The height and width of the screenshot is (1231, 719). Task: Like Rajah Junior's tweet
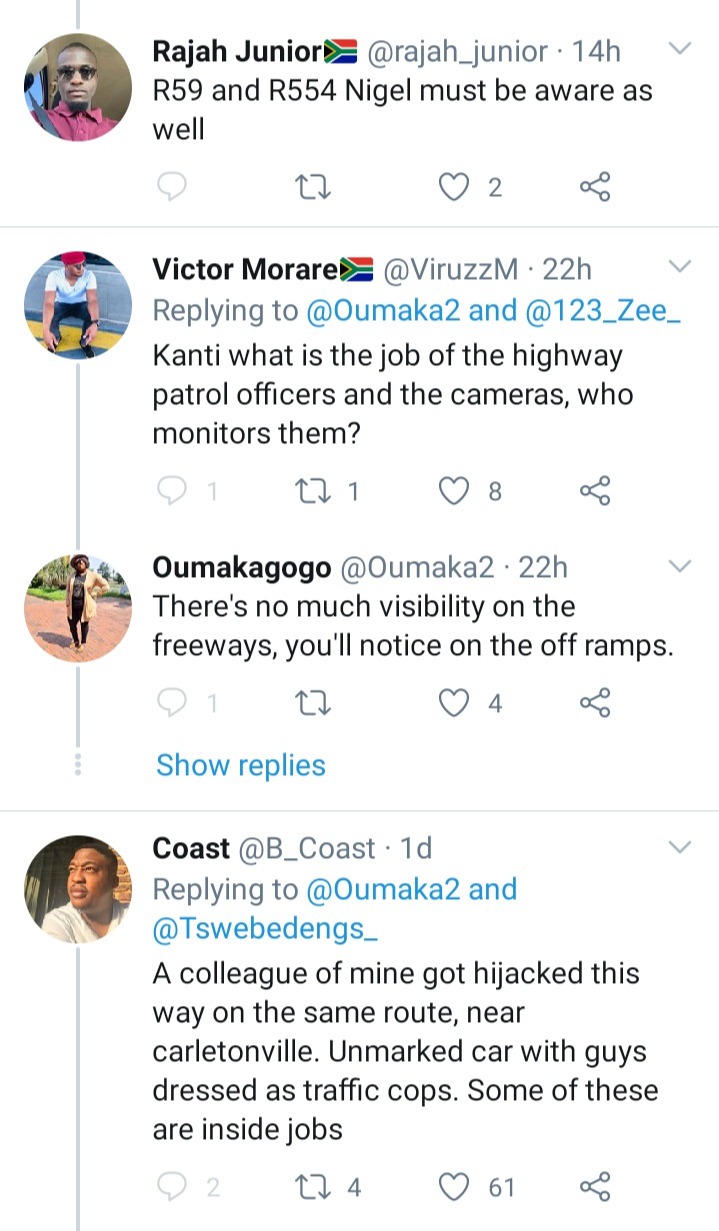(x=456, y=186)
